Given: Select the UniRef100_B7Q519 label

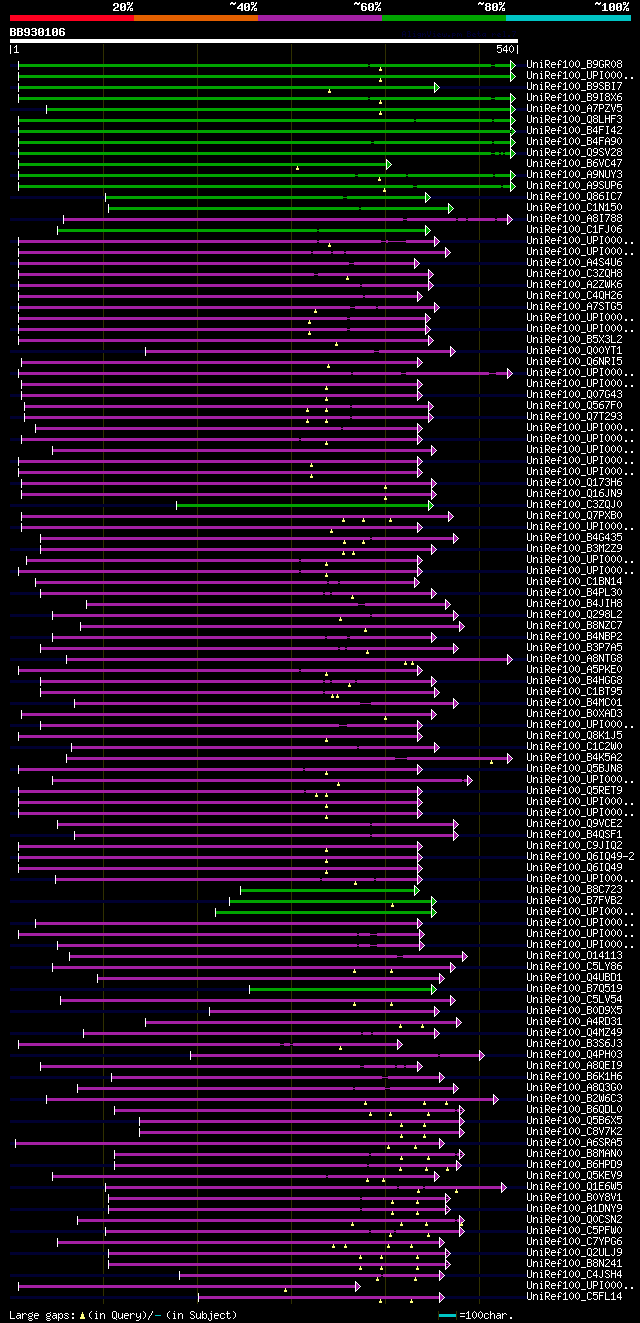Looking at the screenshot, I should (x=574, y=988).
